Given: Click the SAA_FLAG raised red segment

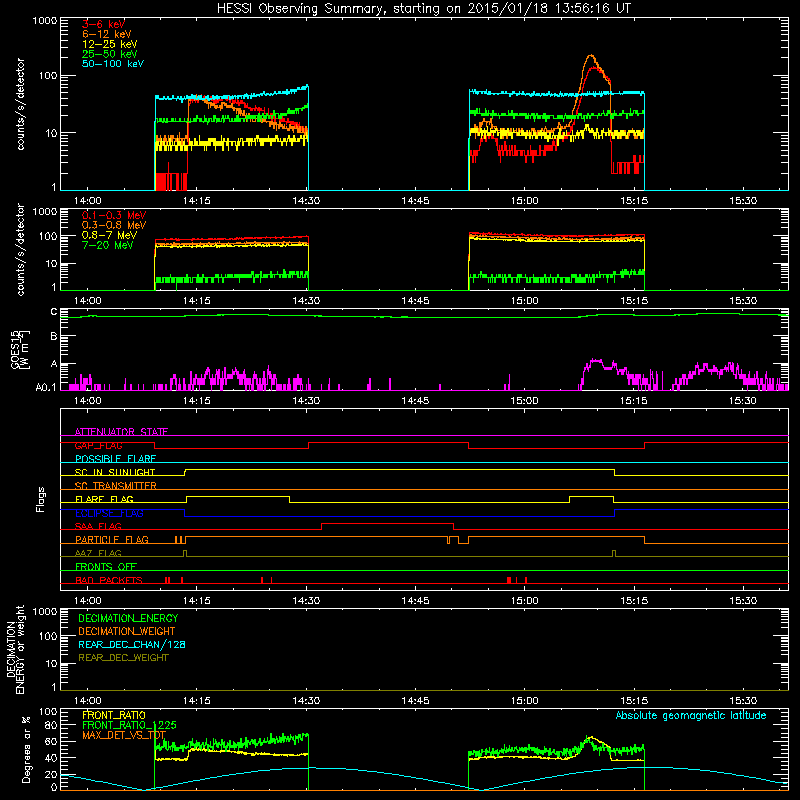Looking at the screenshot, I should tap(388, 523).
